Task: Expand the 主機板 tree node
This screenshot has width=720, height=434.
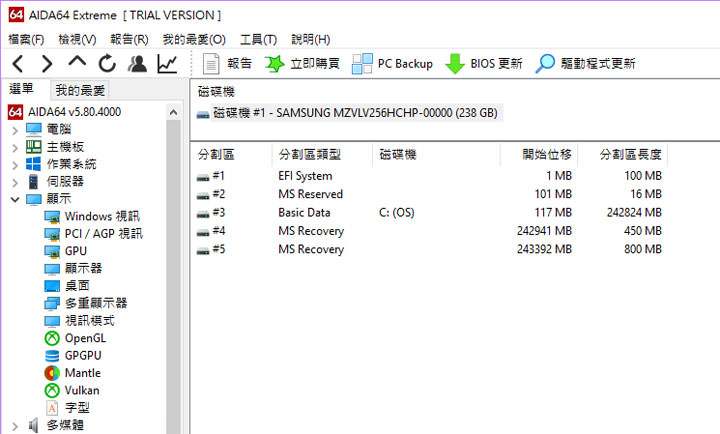Action: click(14, 147)
